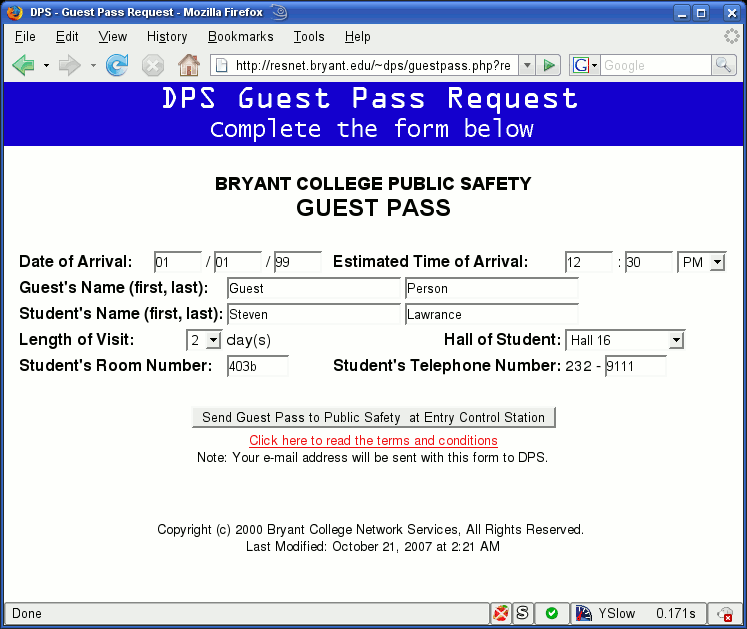Click the activity throbber icon
747x629 pixels.
click(x=732, y=36)
